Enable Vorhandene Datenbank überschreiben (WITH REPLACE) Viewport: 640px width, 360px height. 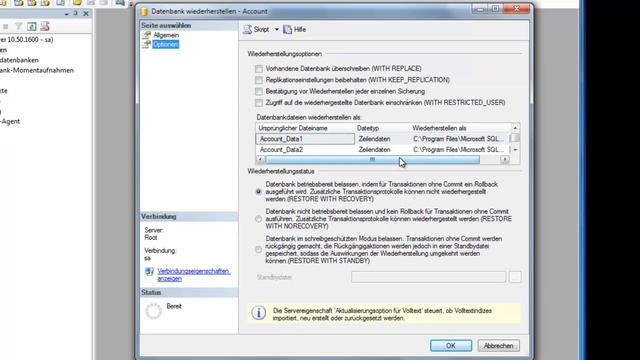[x=259, y=69]
